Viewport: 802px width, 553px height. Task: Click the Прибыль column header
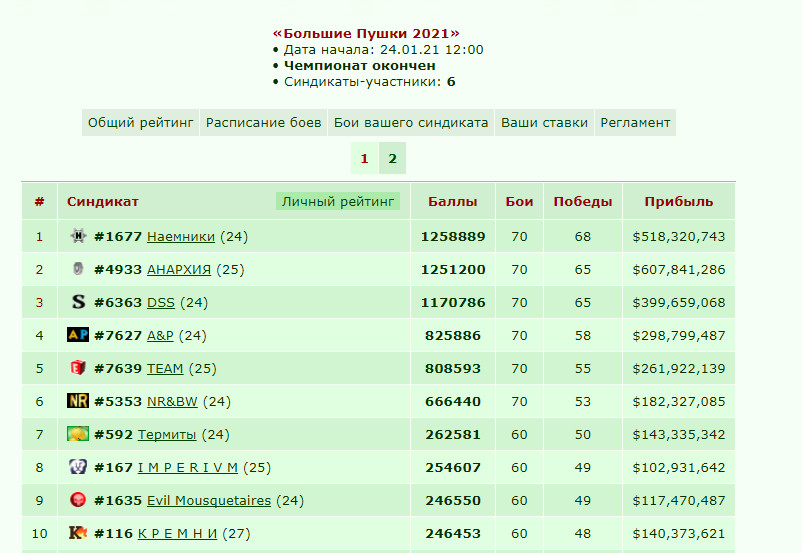click(x=679, y=202)
